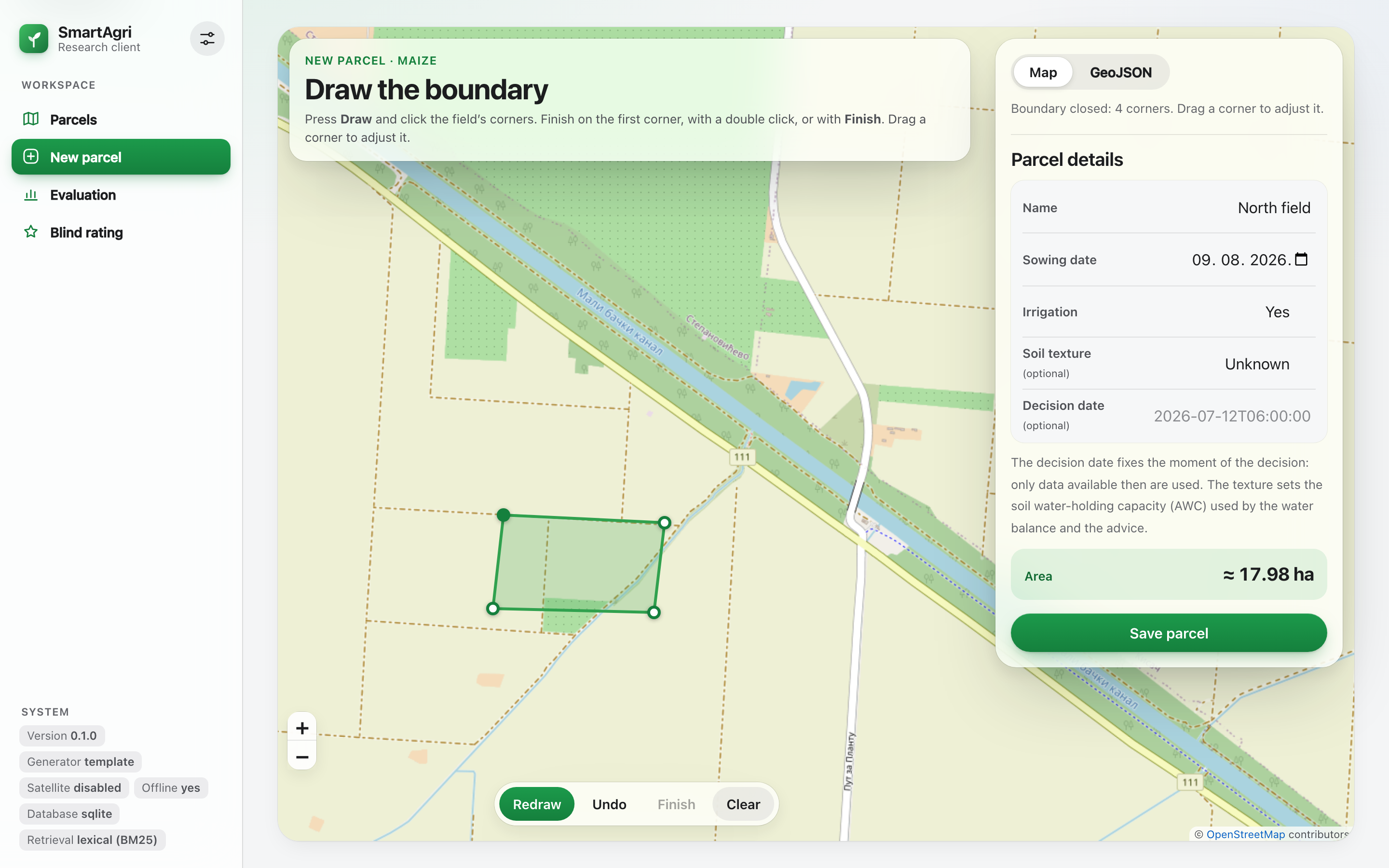Click the New parcel plus icon
1389x868 pixels.
(31, 157)
